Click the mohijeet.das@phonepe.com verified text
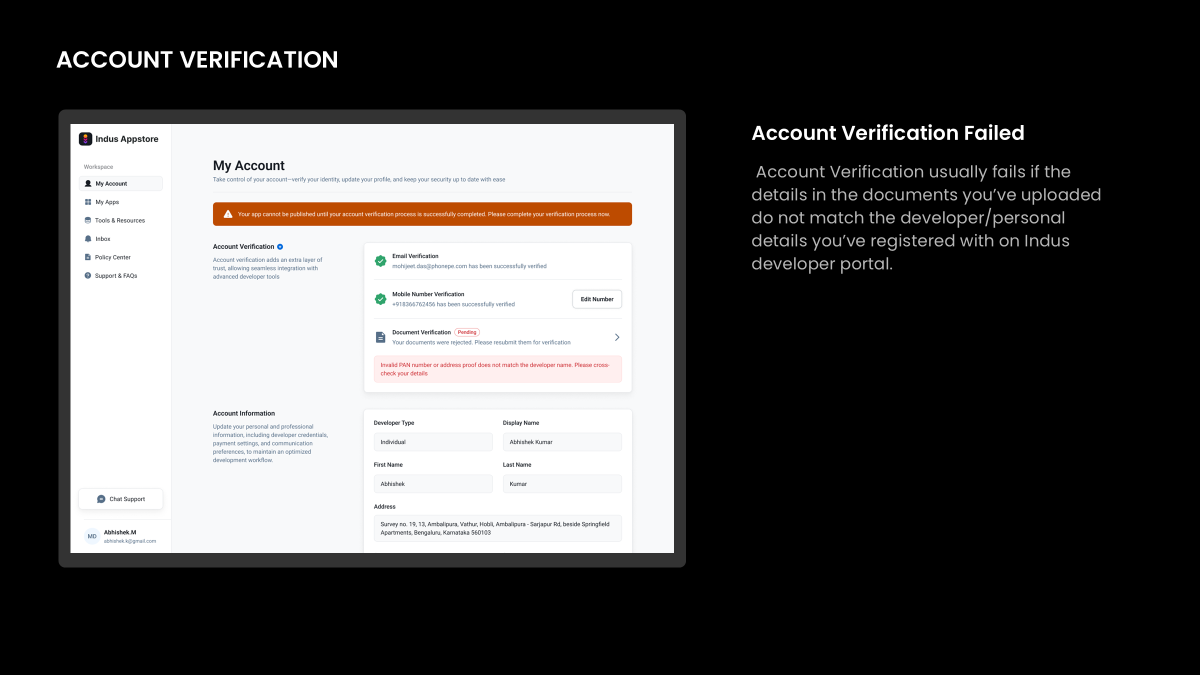This screenshot has width=1200, height=675. [469, 267]
